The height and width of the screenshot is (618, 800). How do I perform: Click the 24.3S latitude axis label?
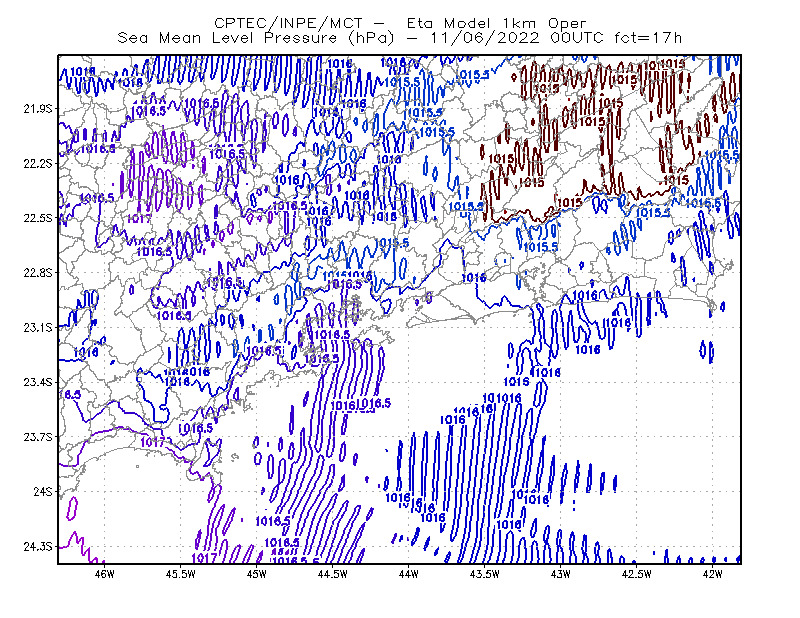(x=38, y=546)
